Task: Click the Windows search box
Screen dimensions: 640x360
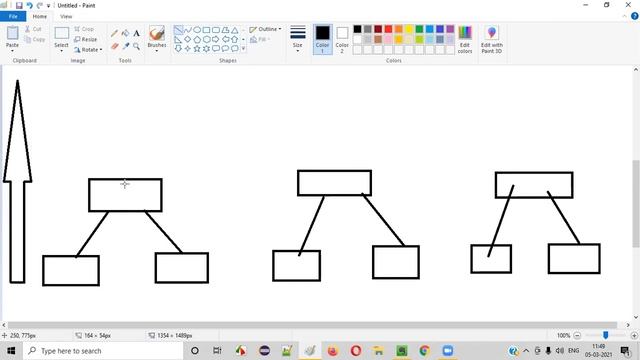Action: tap(103, 351)
